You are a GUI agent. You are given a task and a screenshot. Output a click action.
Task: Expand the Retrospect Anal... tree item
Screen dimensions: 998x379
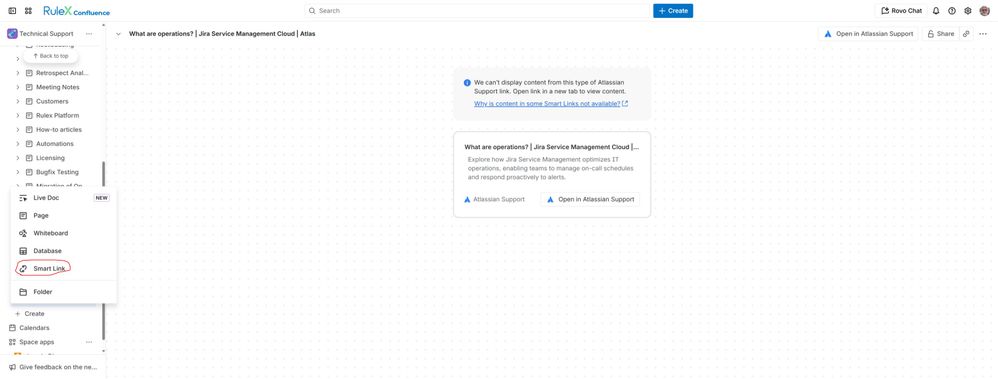coord(18,73)
